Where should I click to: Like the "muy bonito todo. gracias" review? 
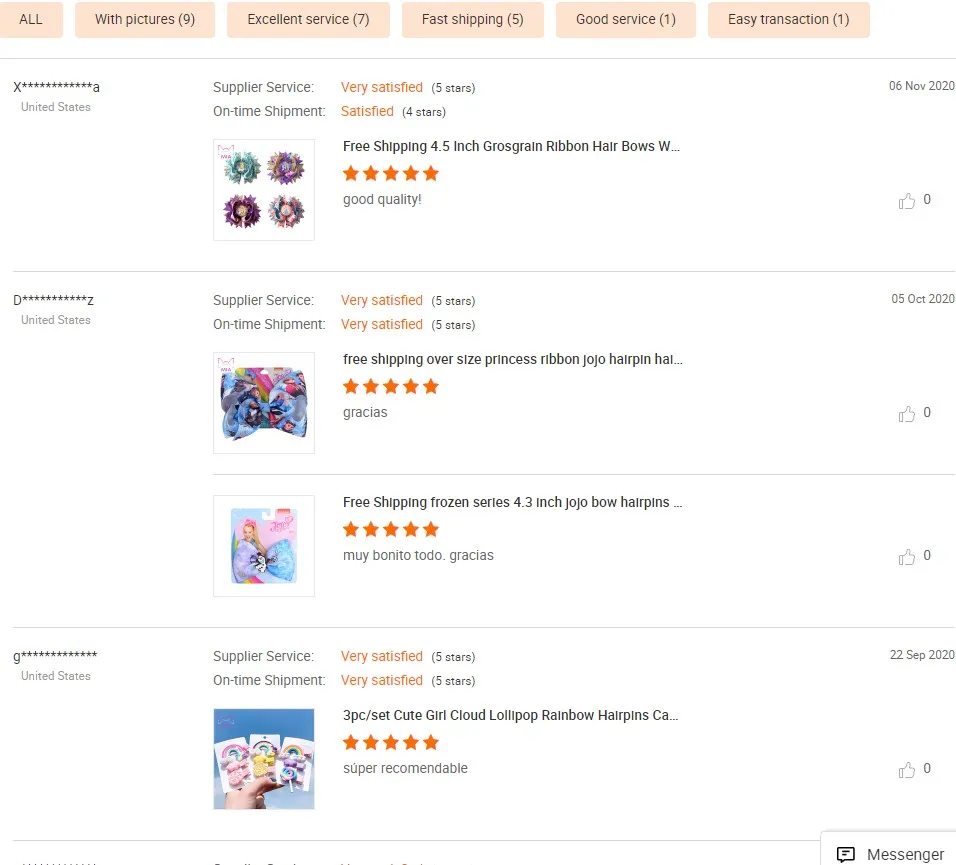907,557
